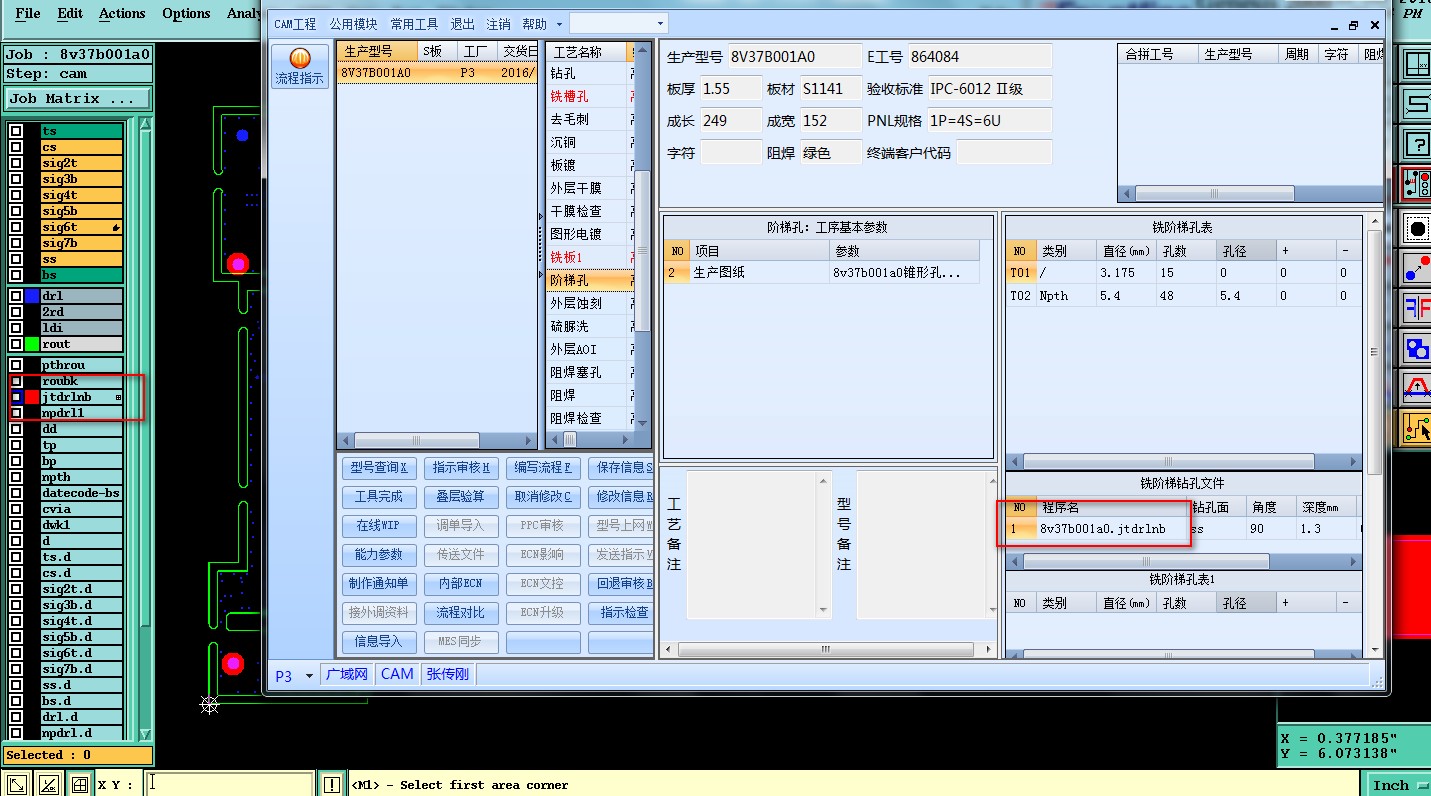Open the Actions menu
Image resolution: width=1431 pixels, height=796 pixels.
pos(122,13)
